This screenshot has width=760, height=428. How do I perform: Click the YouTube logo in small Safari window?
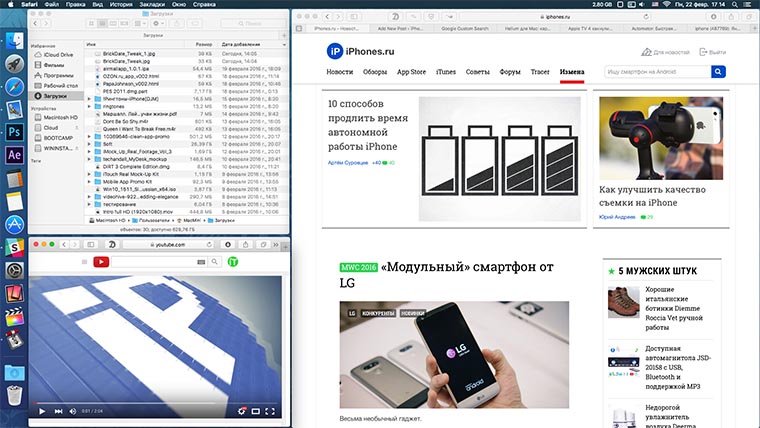[101, 262]
